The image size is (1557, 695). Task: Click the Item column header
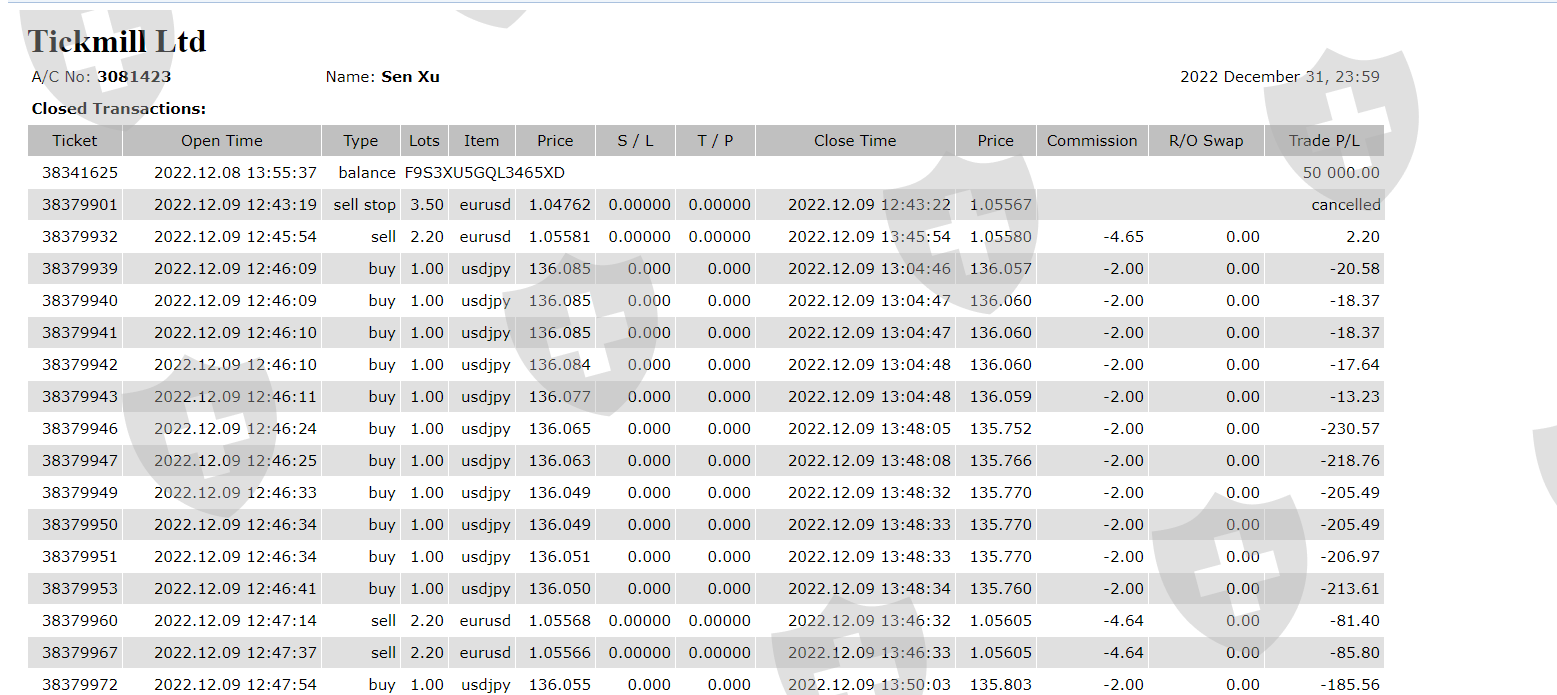pos(481,141)
